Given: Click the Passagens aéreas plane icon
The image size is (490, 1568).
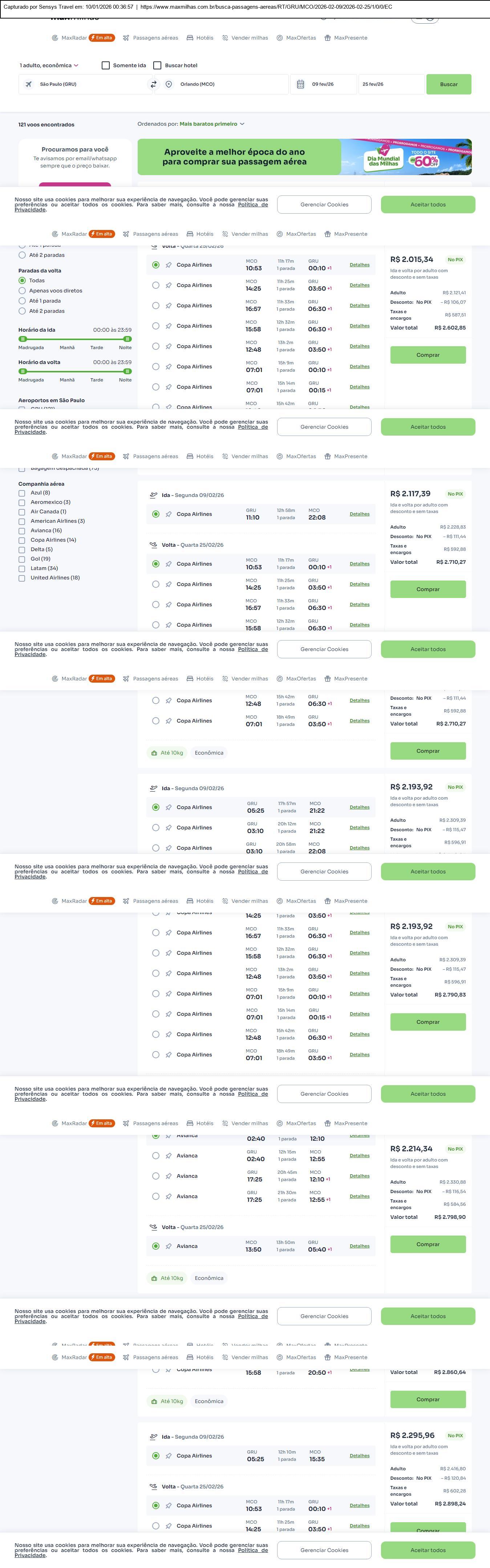Looking at the screenshot, I should click(126, 38).
